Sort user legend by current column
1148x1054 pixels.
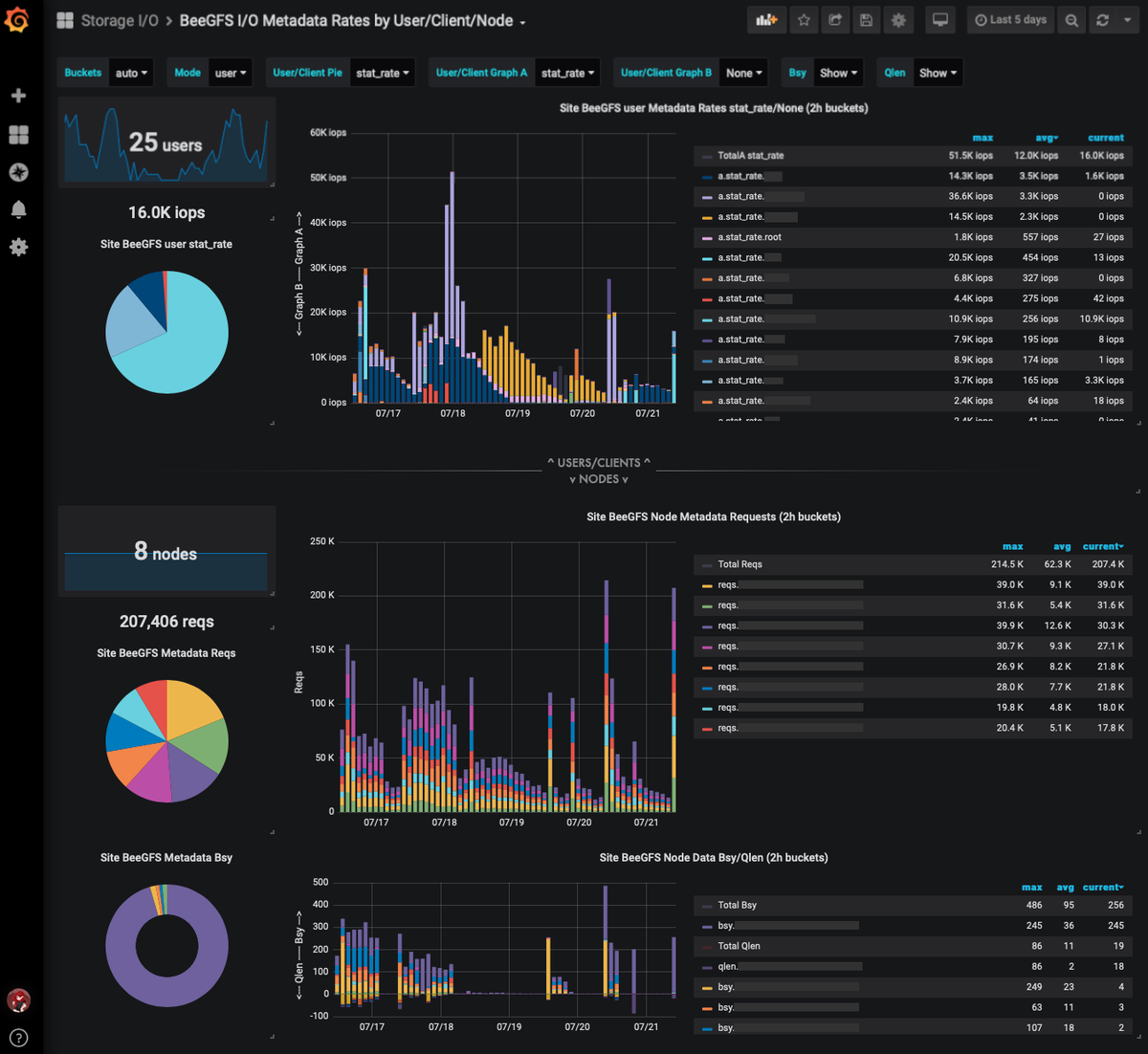[1106, 138]
